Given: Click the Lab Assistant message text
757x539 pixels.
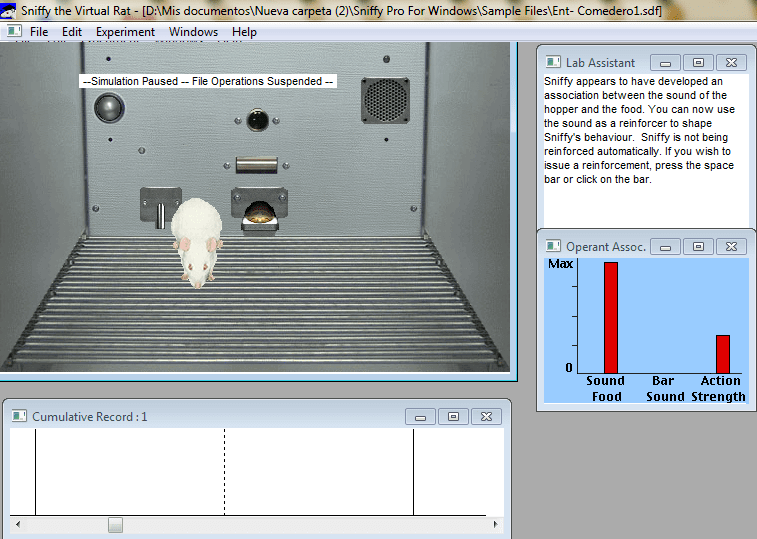Looking at the screenshot, I should click(639, 130).
